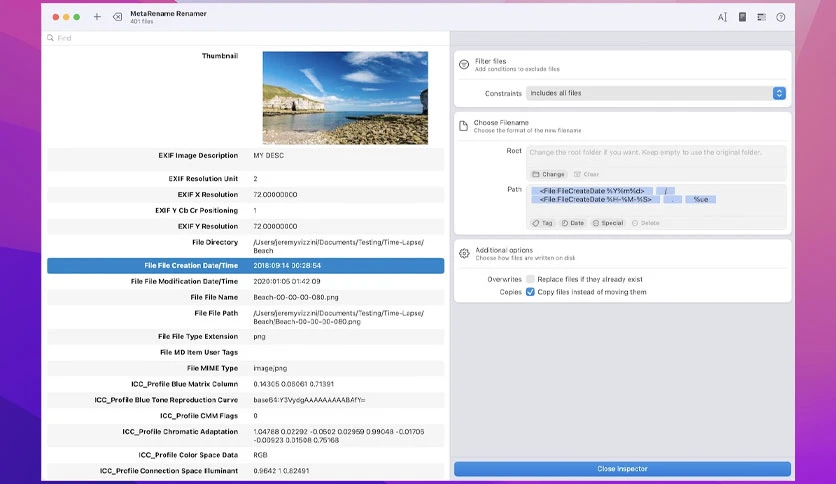Select the EXIF X Resolution row
This screenshot has height=484, width=836.
245,195
